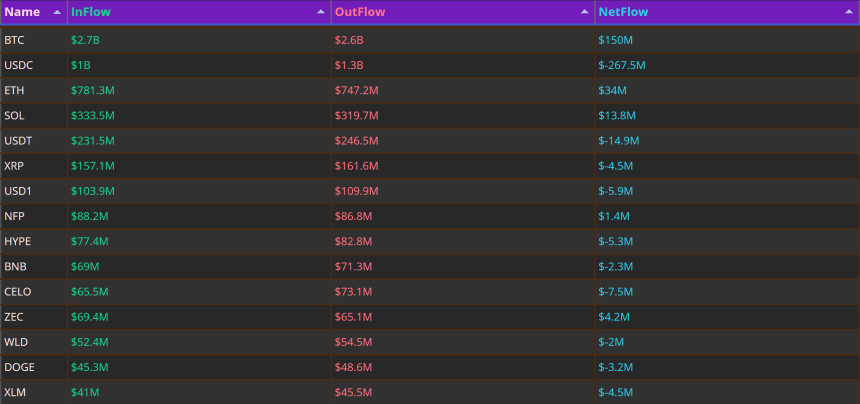860x404 pixels.
Task: Click the sort arrow in Name header
Action: (x=57, y=12)
